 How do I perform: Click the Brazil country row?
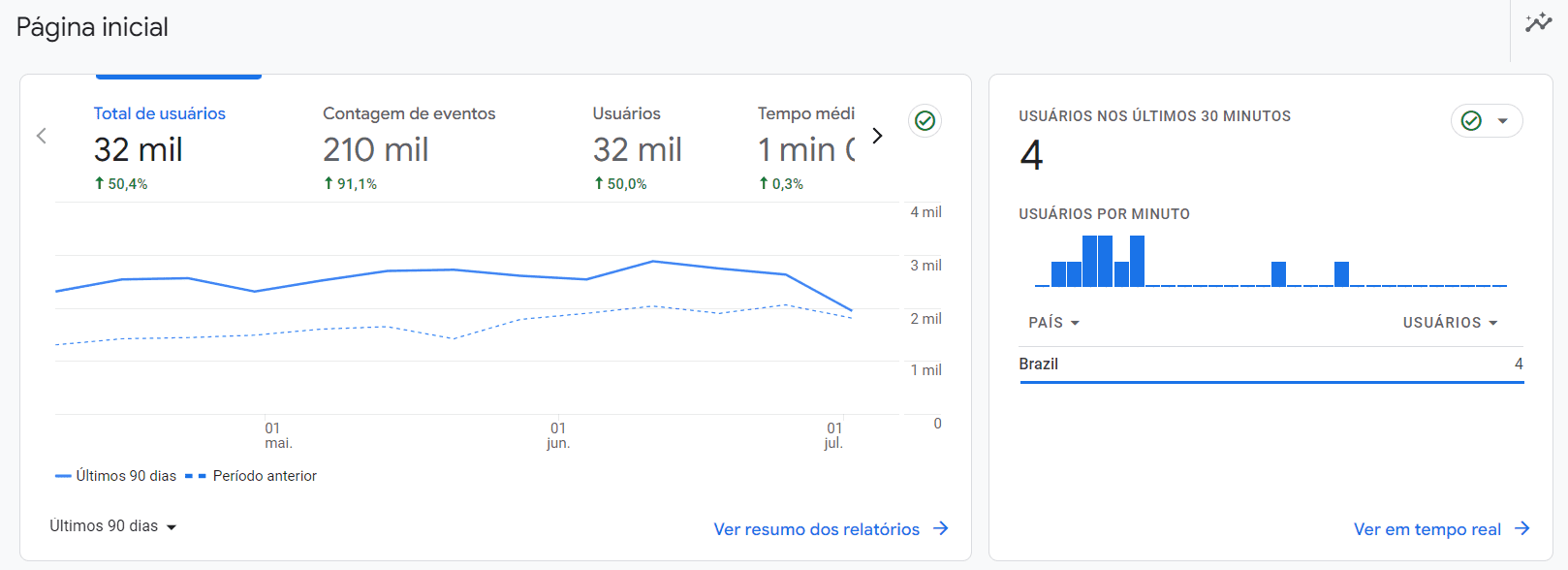[1271, 364]
